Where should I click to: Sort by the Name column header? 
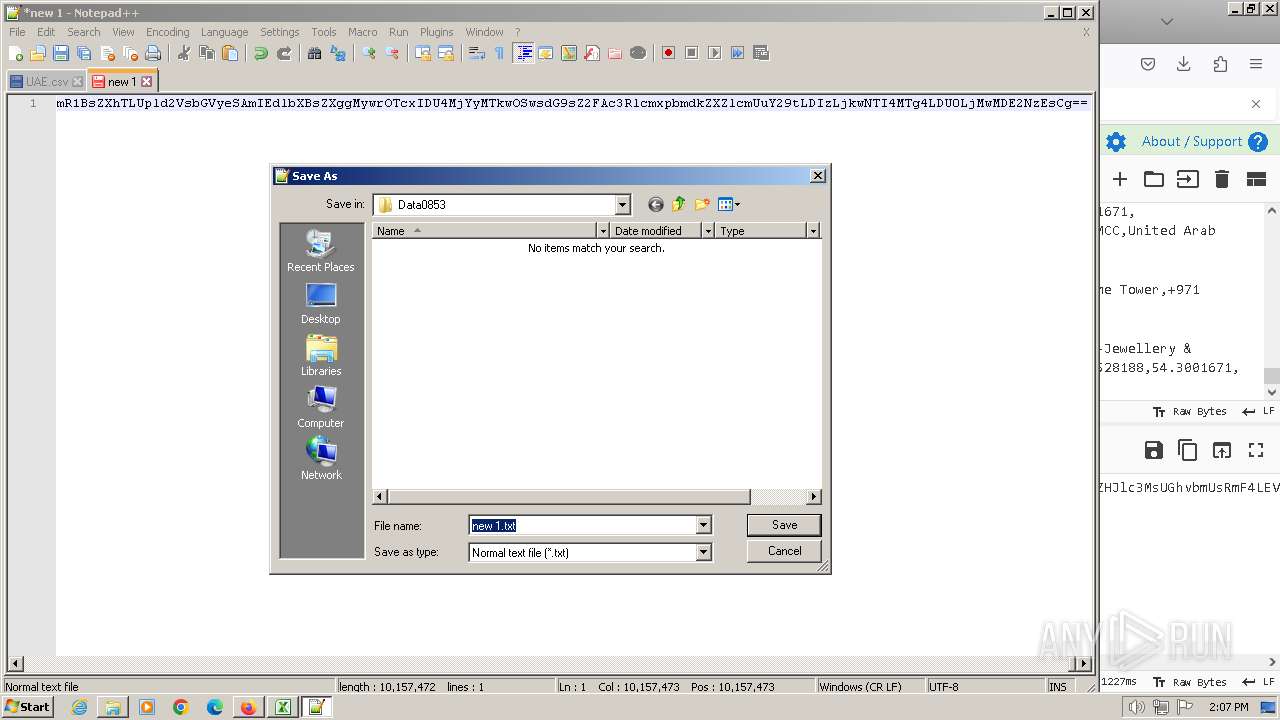click(484, 231)
